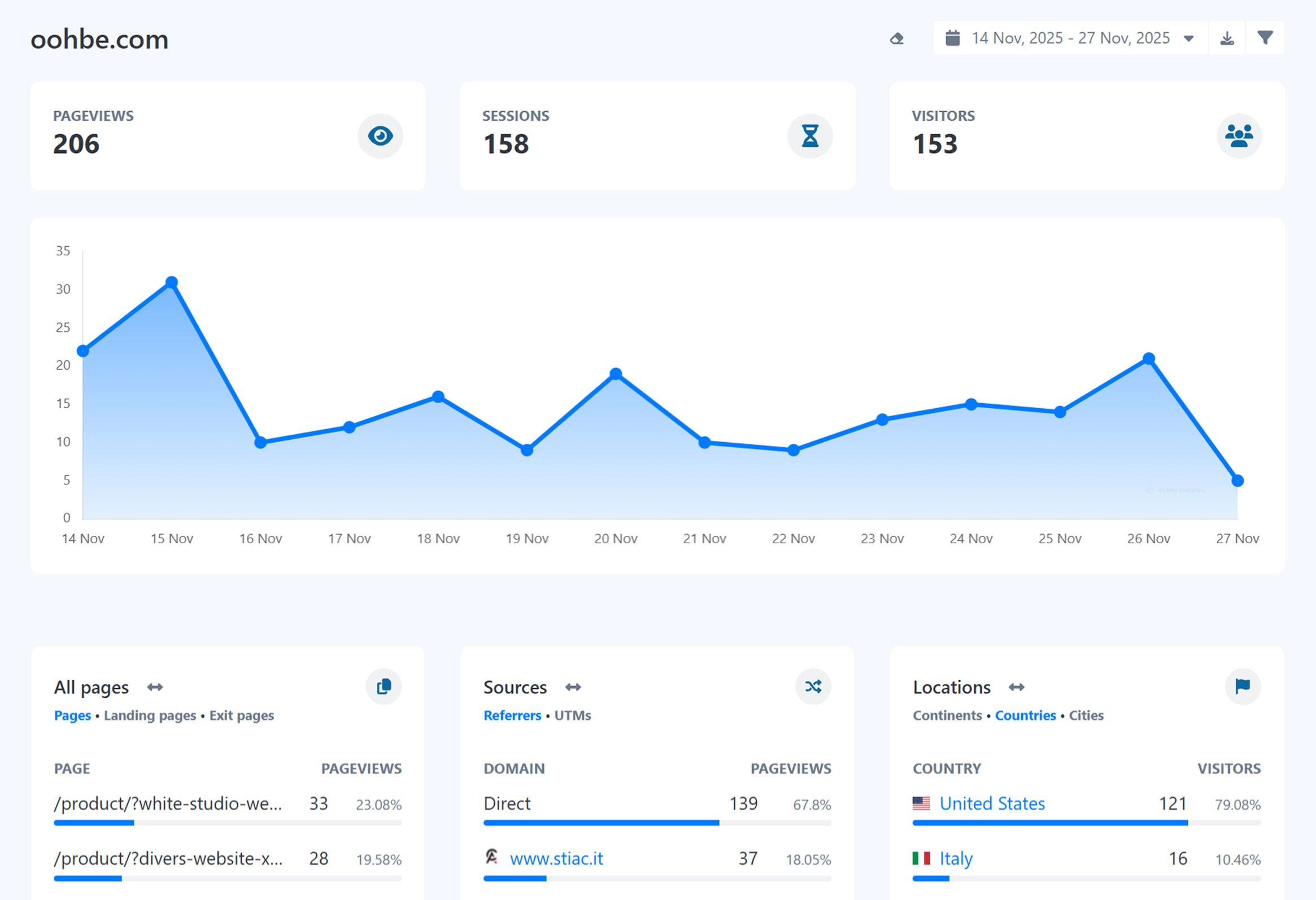Click the flag icon in Locations panel
Image resolution: width=1316 pixels, height=900 pixels.
[x=1243, y=687]
